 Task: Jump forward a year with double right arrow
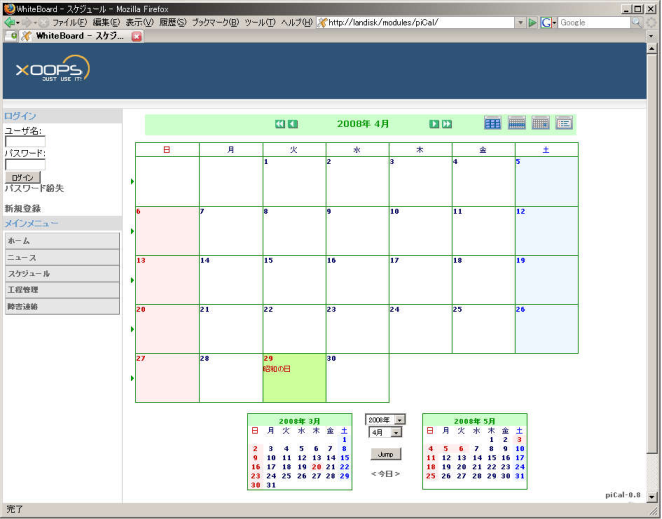[447, 124]
